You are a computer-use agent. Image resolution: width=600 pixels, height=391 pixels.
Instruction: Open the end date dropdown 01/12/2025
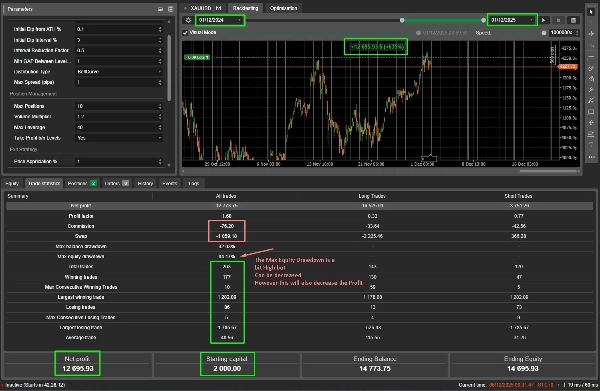click(x=512, y=20)
